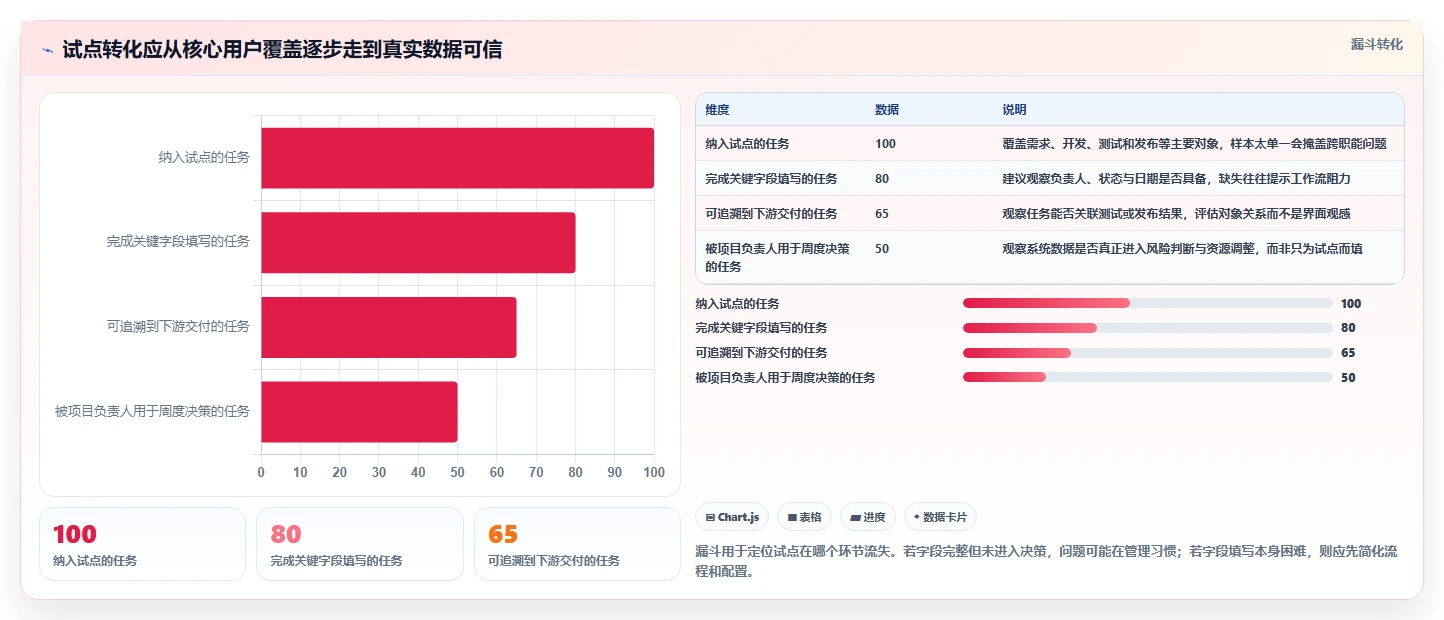Click the table data value 65
1444x620 pixels.
click(882, 214)
